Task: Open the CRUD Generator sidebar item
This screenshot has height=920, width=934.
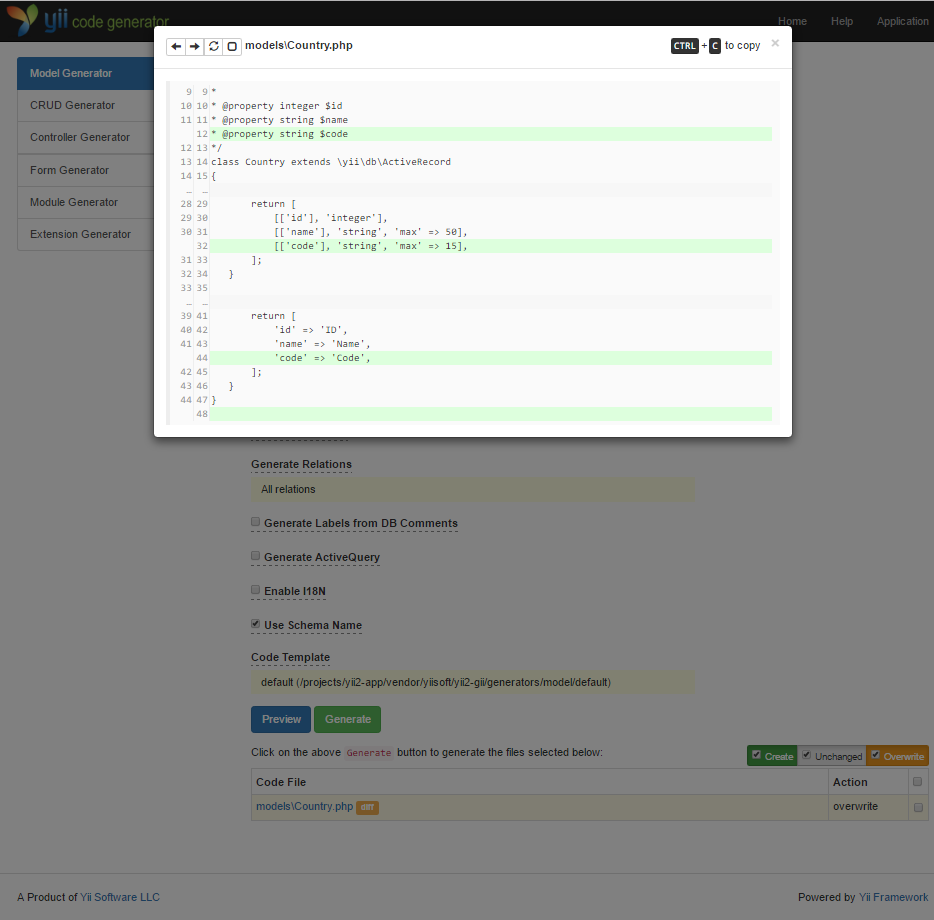Action: pyautogui.click(x=86, y=105)
